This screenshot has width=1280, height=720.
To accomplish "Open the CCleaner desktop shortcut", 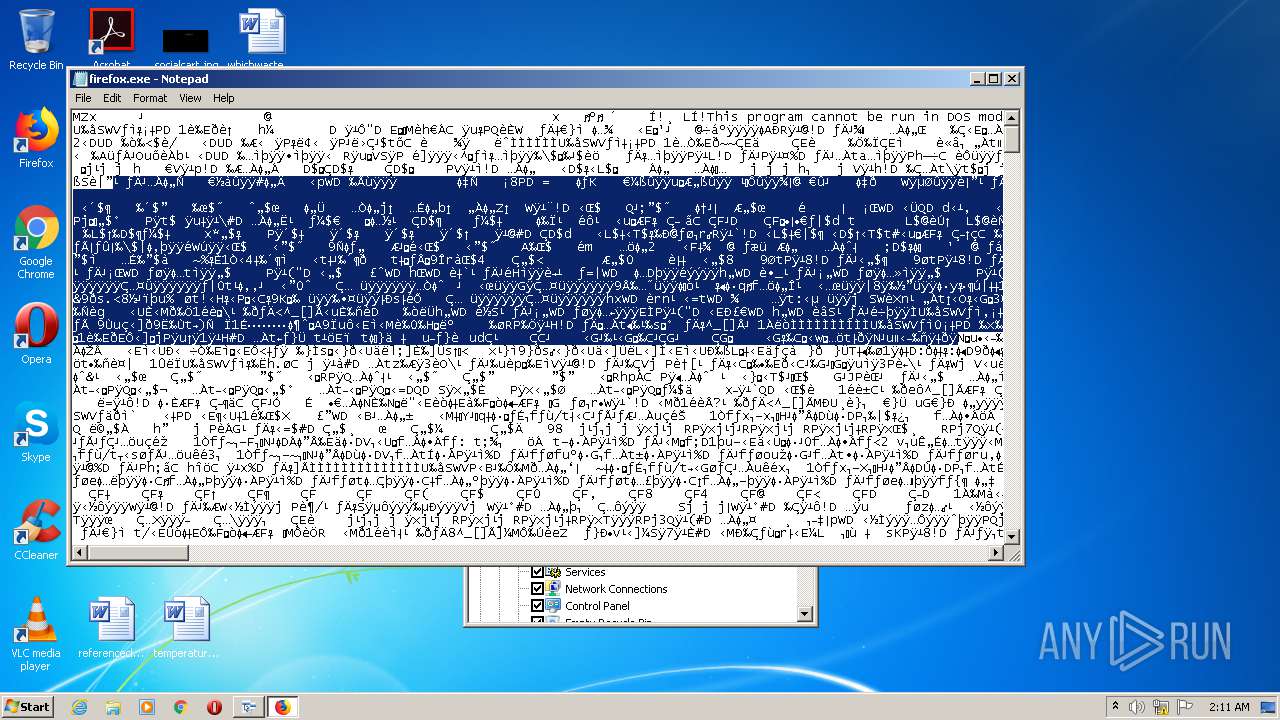I will pyautogui.click(x=36, y=530).
